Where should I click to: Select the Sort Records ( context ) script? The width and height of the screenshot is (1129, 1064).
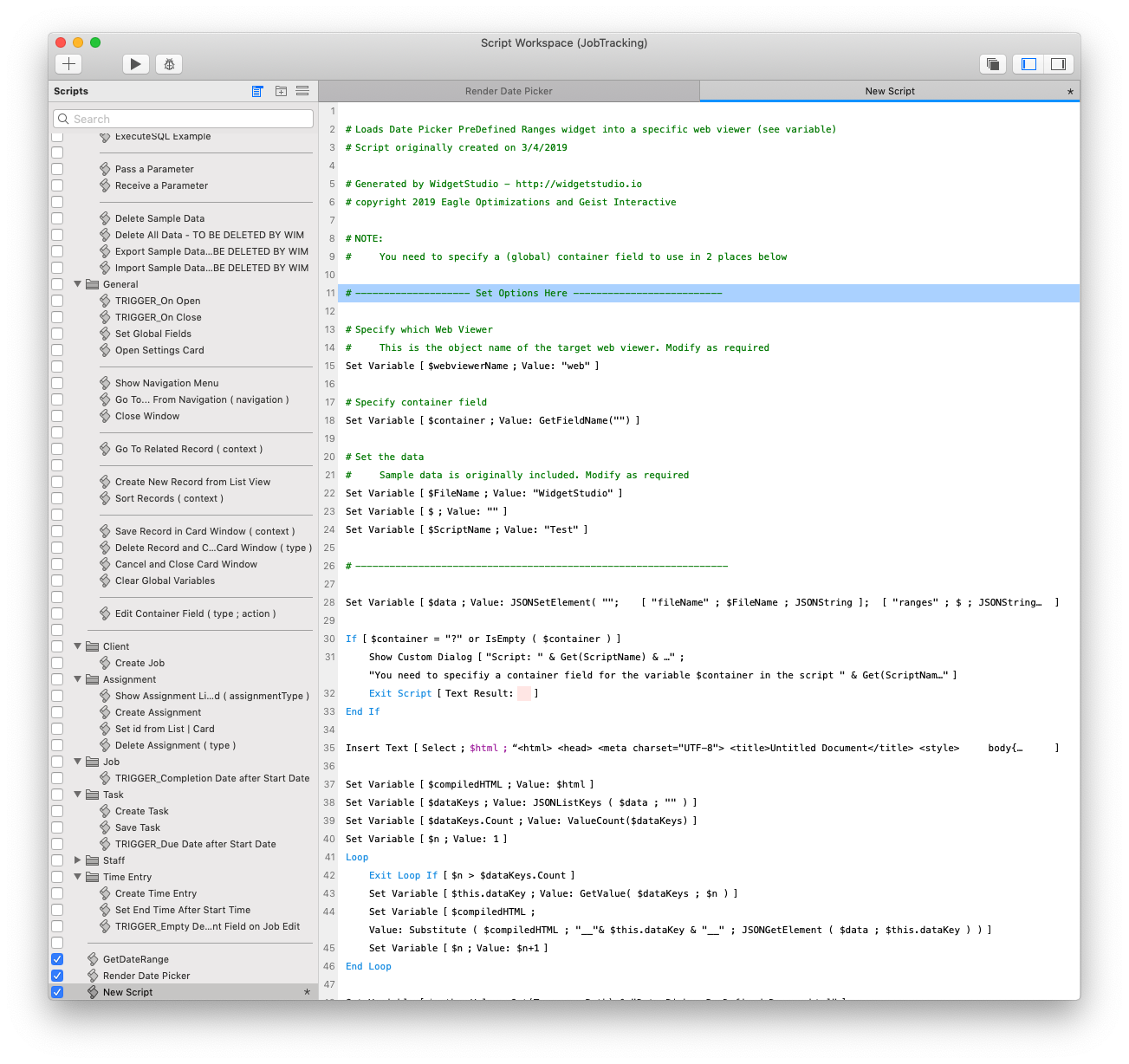169,498
